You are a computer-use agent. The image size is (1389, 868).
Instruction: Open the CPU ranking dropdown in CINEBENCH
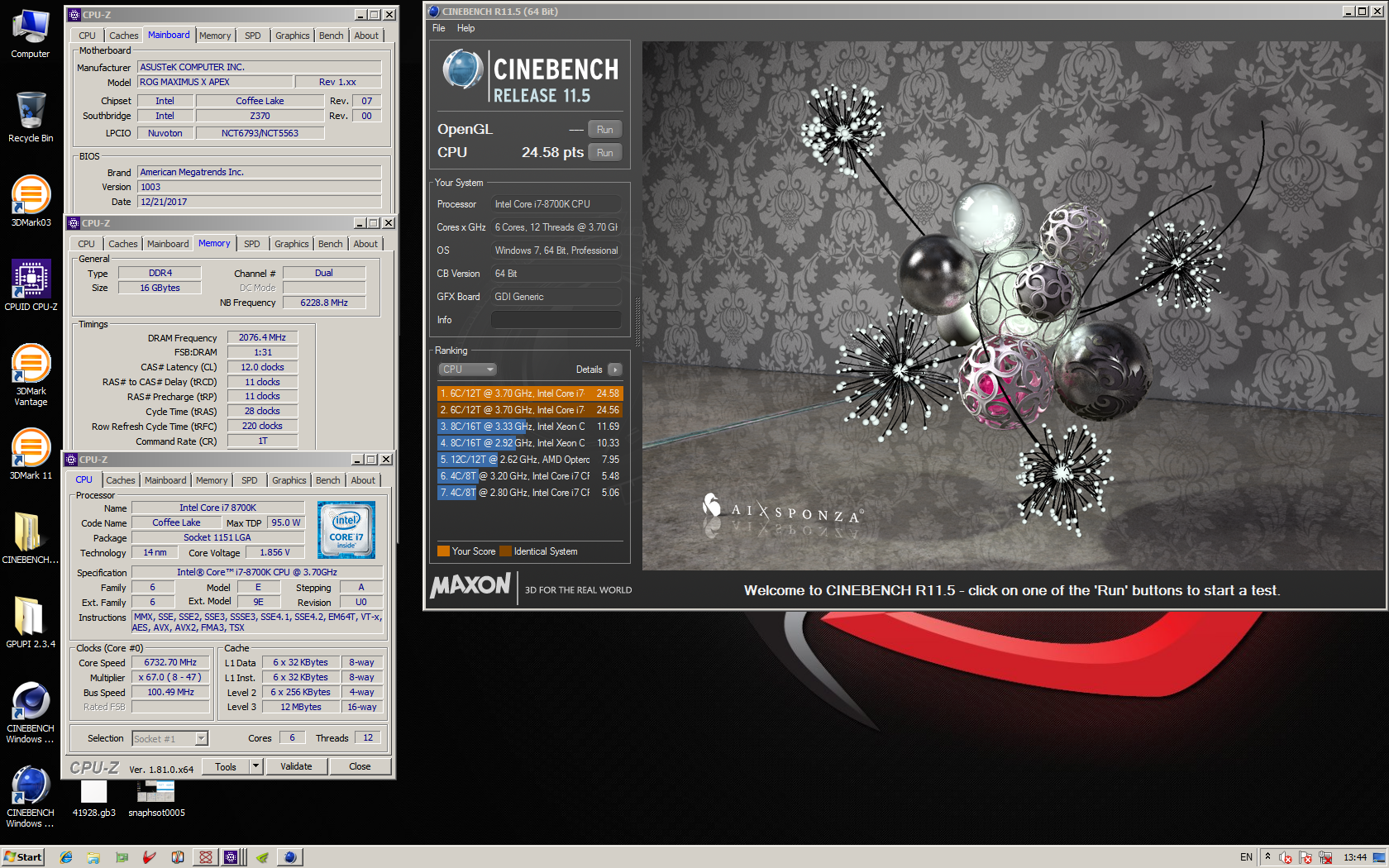[x=467, y=370]
